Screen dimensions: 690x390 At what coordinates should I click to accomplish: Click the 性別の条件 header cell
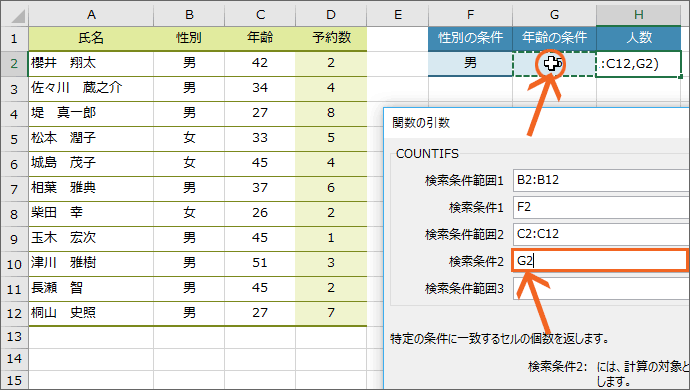(x=470, y=38)
